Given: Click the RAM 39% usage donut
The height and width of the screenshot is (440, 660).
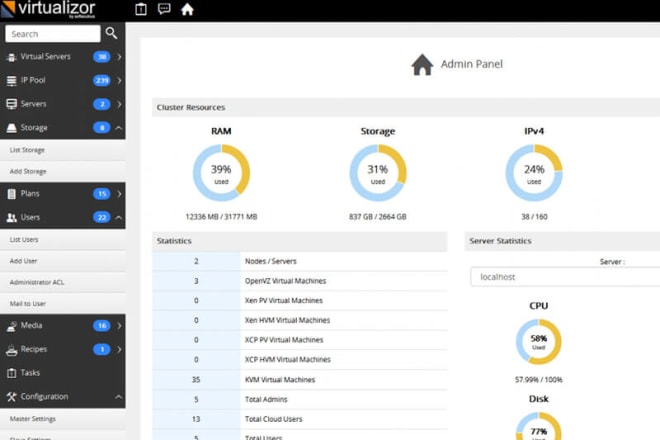Looking at the screenshot, I should point(221,173).
